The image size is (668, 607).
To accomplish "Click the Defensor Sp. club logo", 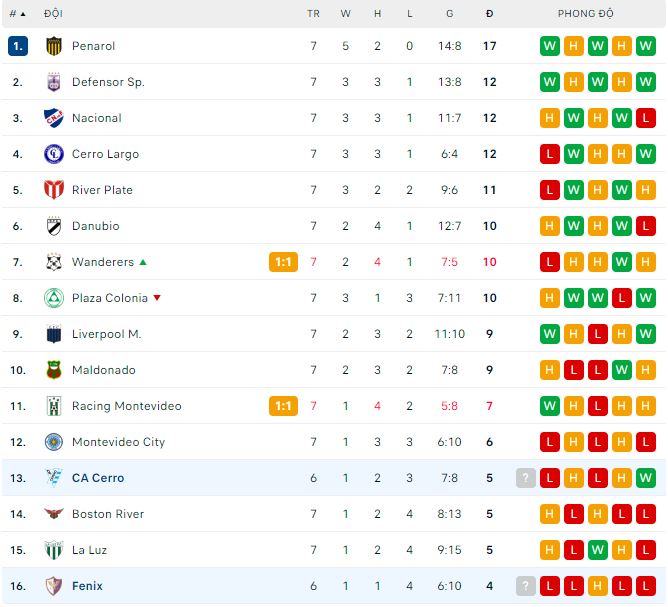I will pyautogui.click(x=54, y=82).
